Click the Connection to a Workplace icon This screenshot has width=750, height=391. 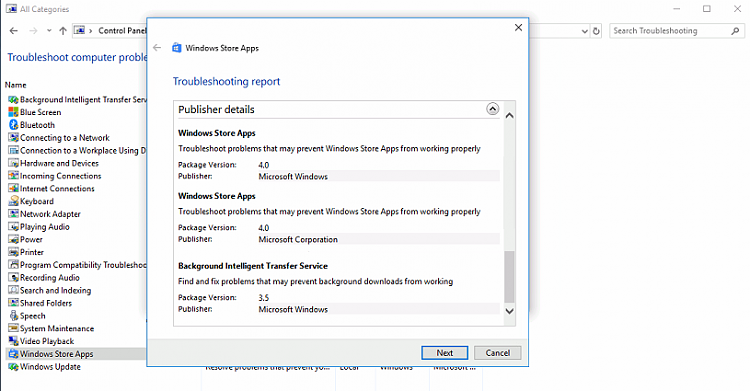(x=13, y=150)
